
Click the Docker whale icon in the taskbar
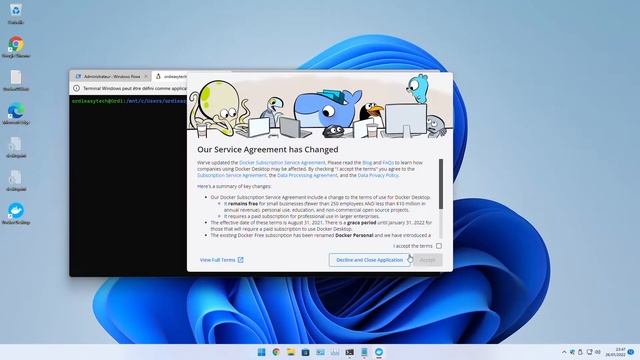tap(379, 352)
